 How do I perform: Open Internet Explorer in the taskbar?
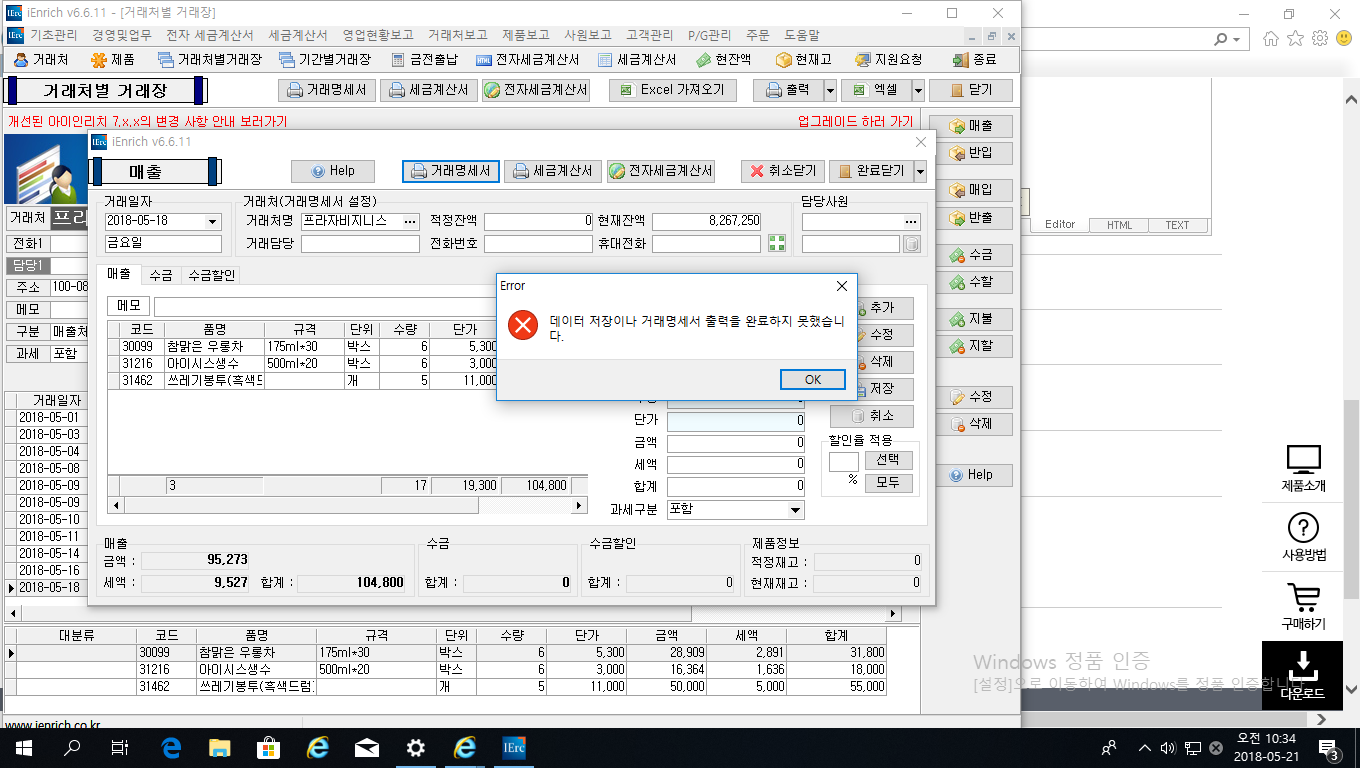point(317,748)
